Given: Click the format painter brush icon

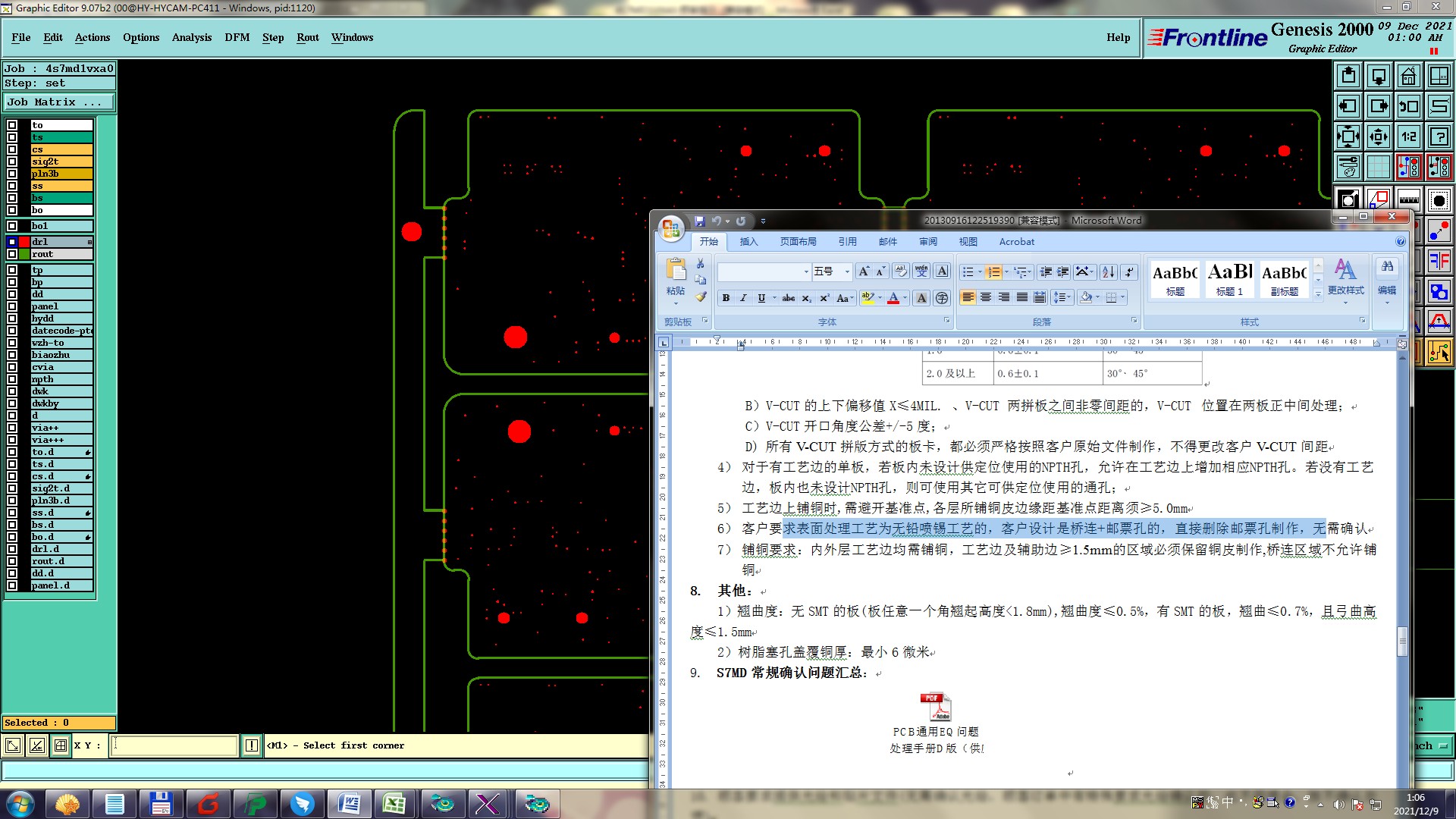Looking at the screenshot, I should (x=701, y=297).
